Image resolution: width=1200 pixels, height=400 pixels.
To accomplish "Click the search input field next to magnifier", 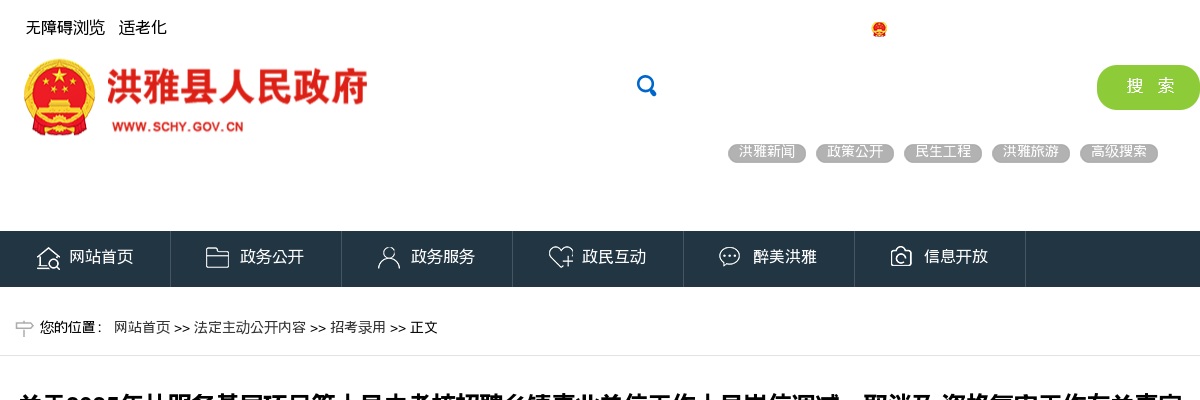I will pos(875,87).
